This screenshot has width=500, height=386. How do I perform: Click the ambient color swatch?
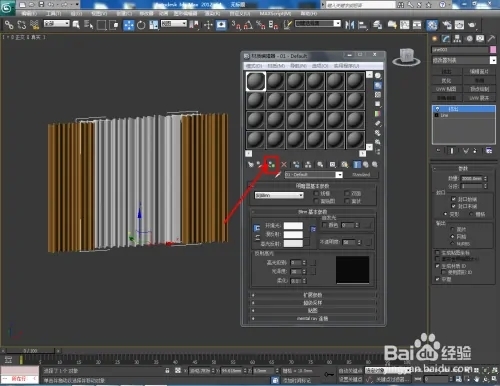[293, 226]
